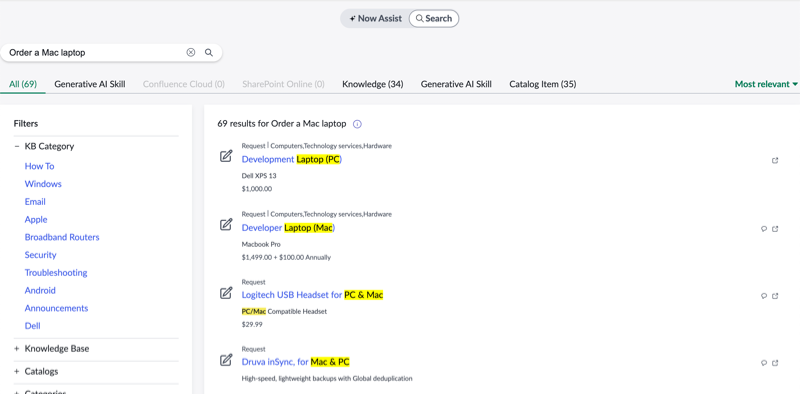Image resolution: width=800 pixels, height=394 pixels.
Task: Clear the search field with the X icon
Action: [x=191, y=52]
